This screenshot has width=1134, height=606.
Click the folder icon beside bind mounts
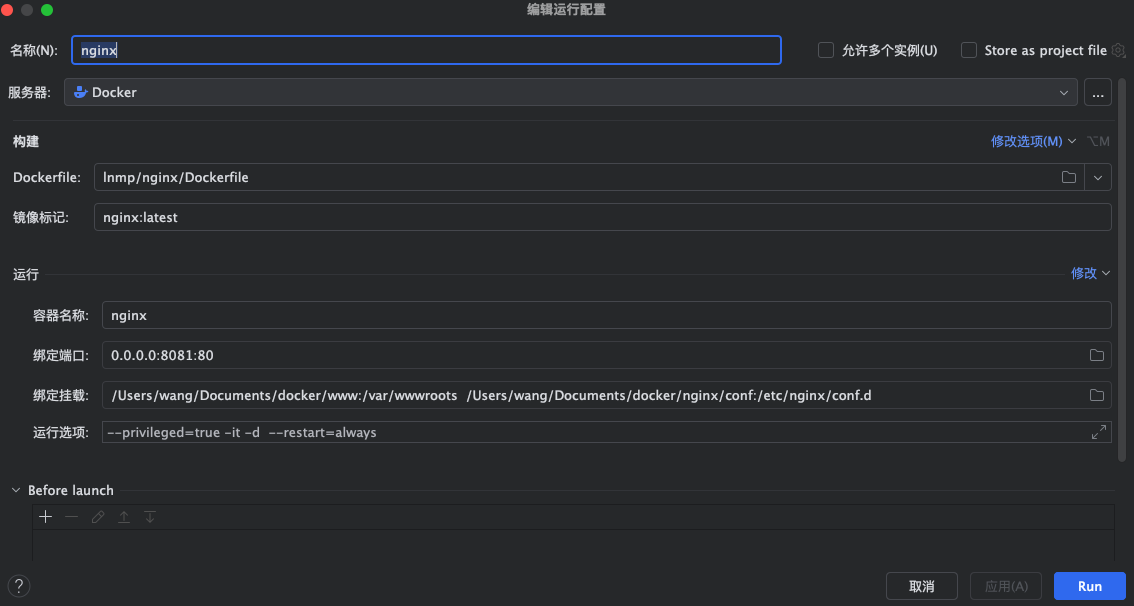1096,394
